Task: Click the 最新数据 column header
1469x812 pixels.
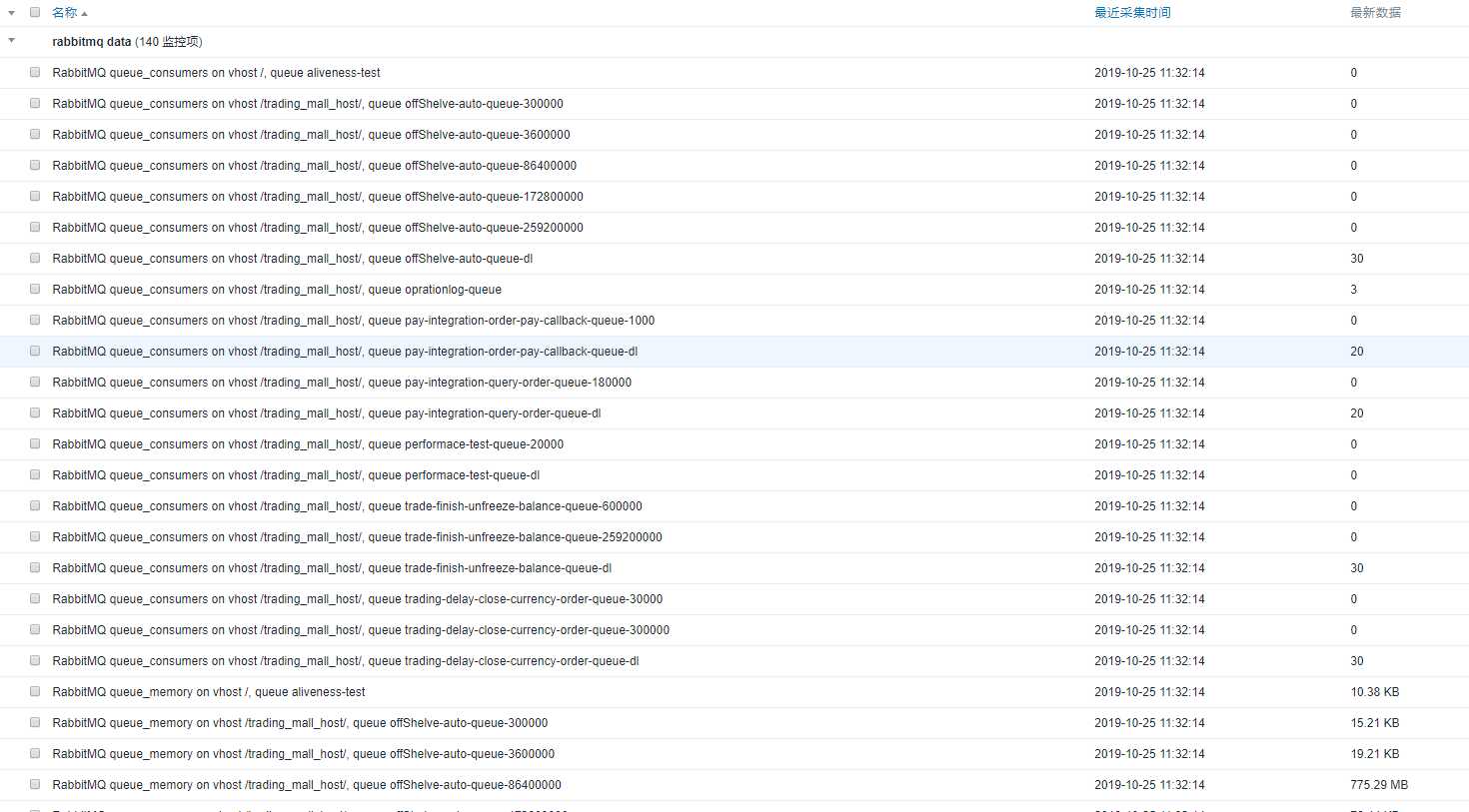Action: (1375, 13)
